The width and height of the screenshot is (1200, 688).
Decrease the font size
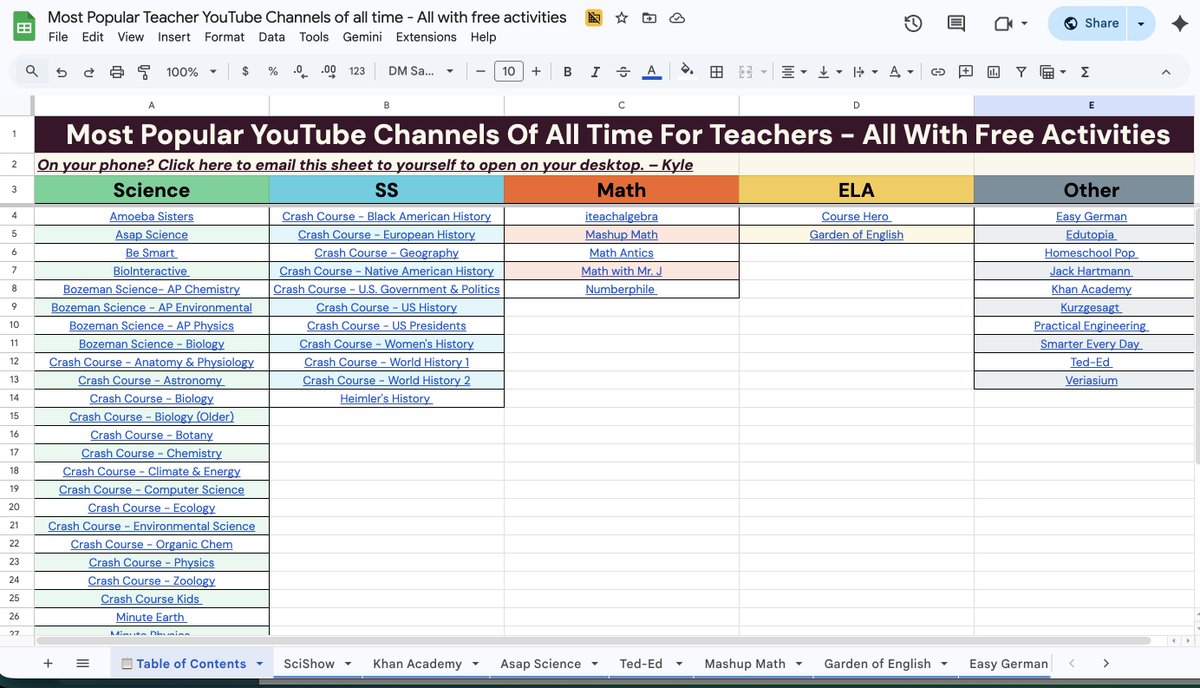(x=480, y=72)
